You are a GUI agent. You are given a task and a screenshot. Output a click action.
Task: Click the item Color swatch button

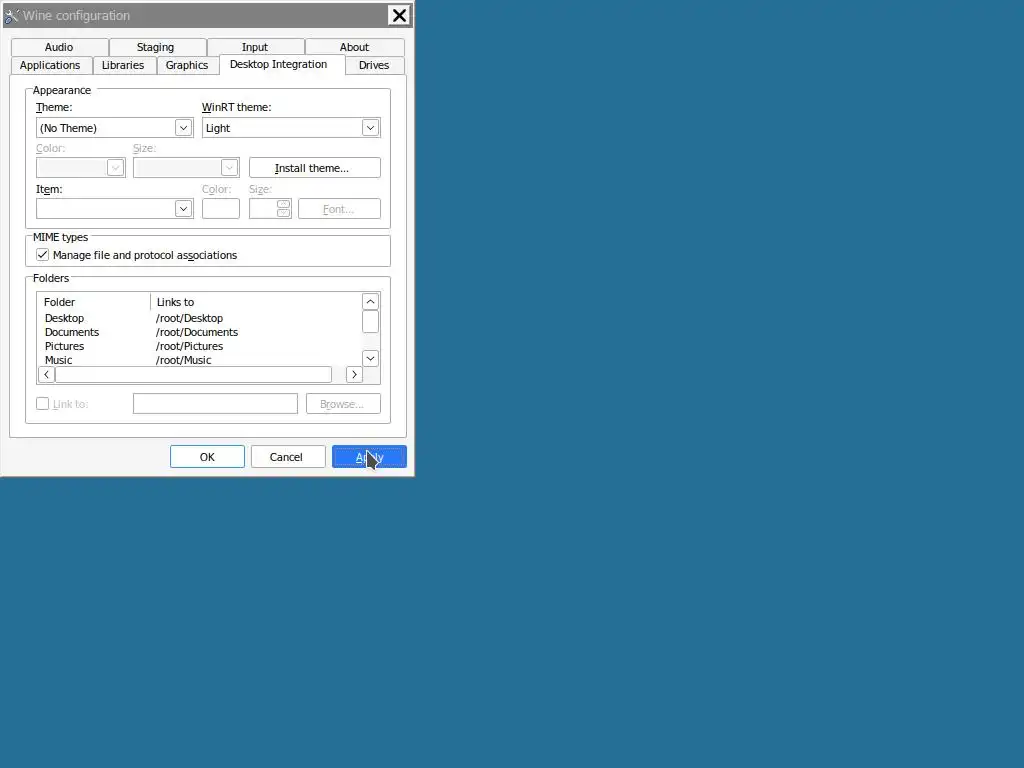pos(221,209)
